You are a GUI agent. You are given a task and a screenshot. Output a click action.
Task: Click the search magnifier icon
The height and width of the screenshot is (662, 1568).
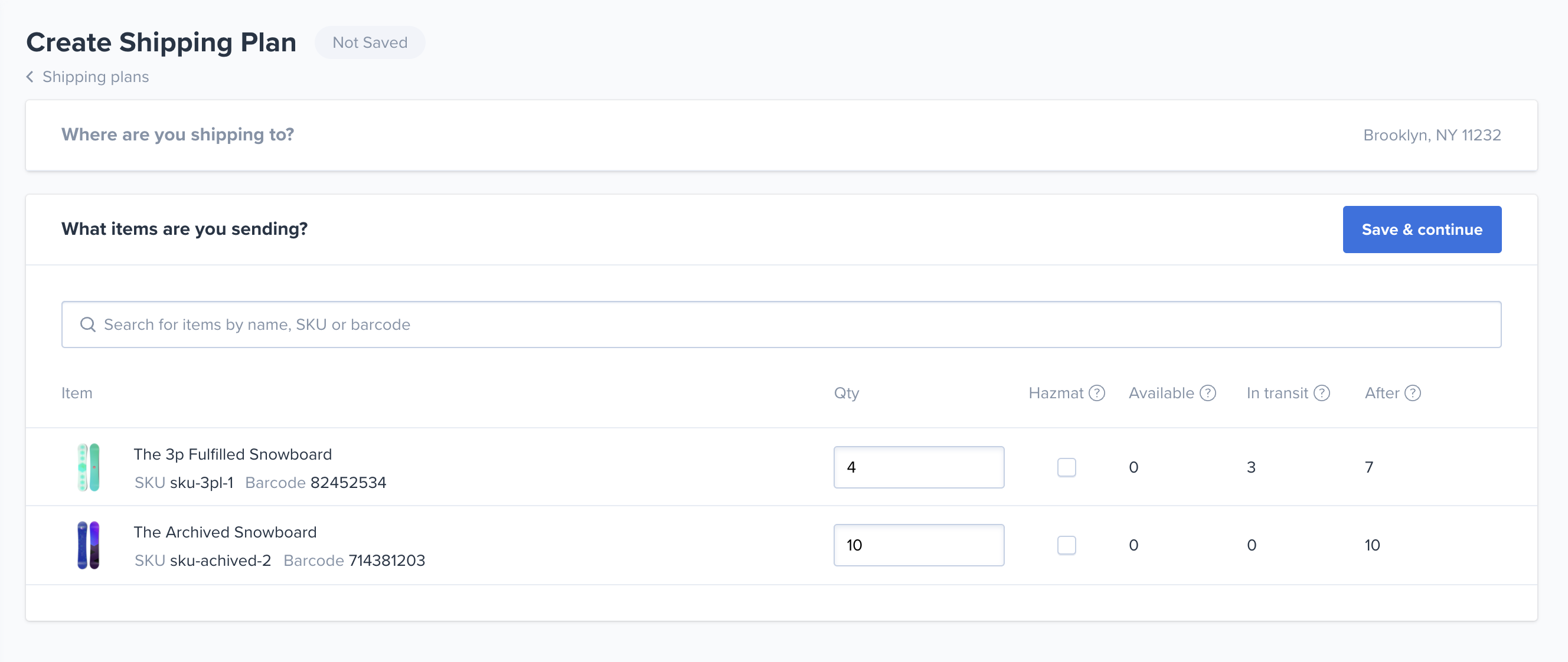87,325
